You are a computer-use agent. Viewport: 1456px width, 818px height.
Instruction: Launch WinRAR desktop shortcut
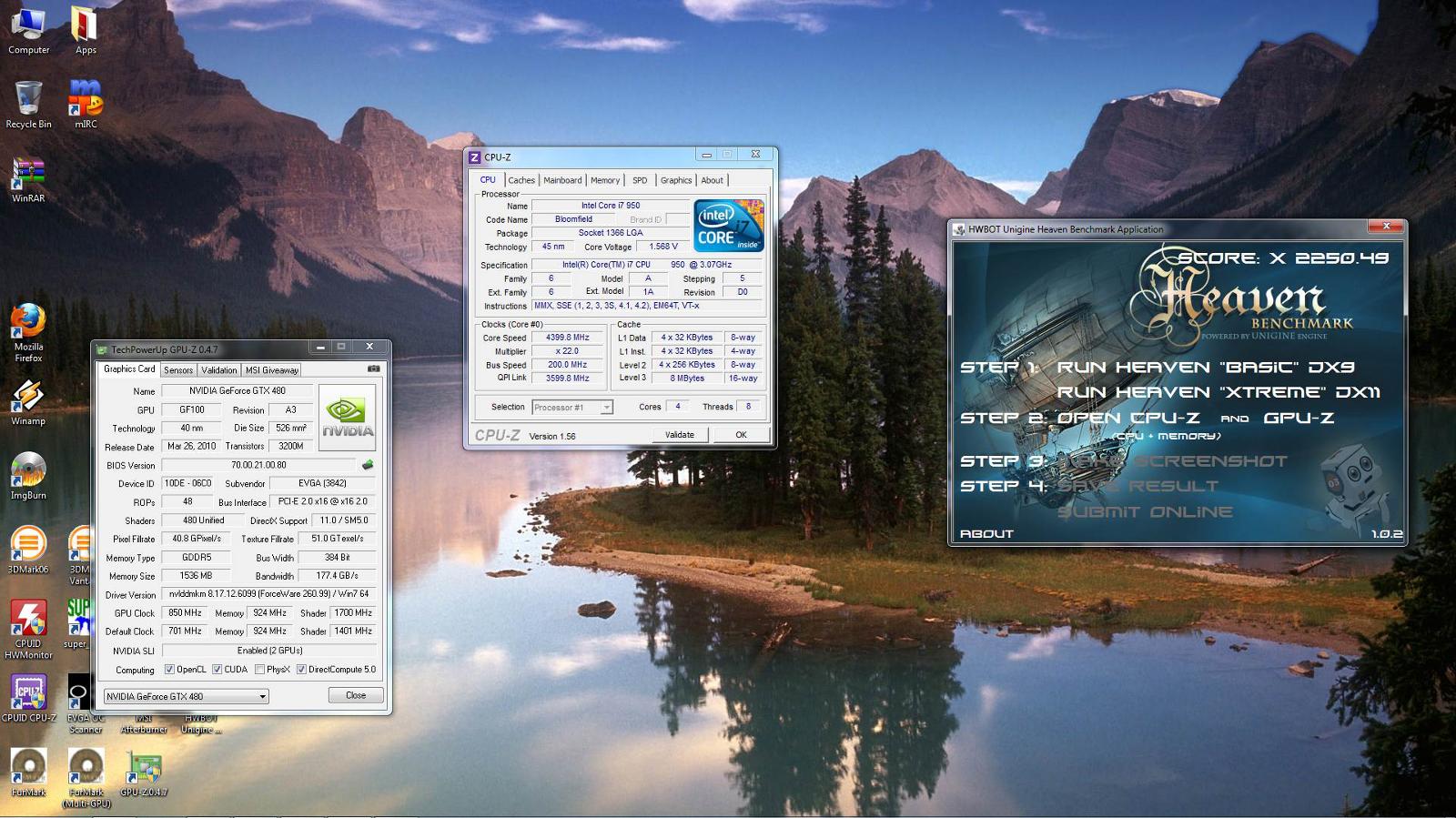28,178
